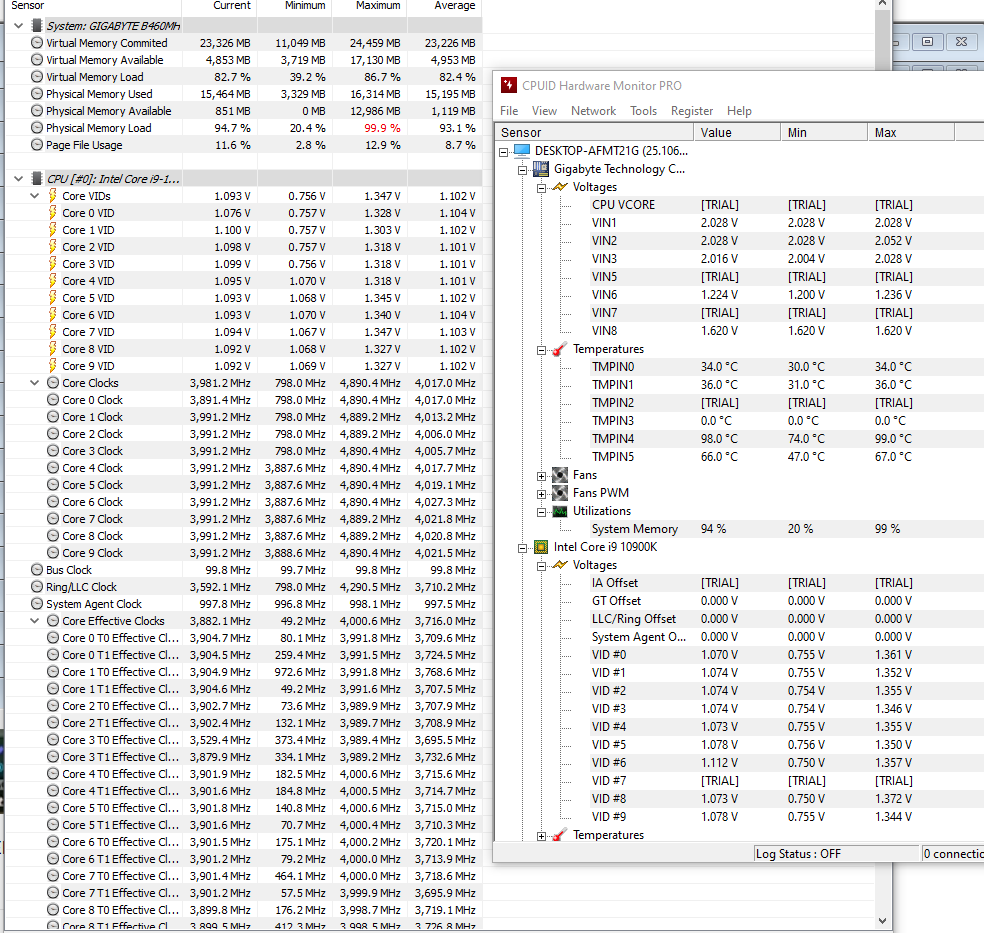Click the DESKTOP-AFMT21G computer icon
The height and width of the screenshot is (933, 984).
521,151
